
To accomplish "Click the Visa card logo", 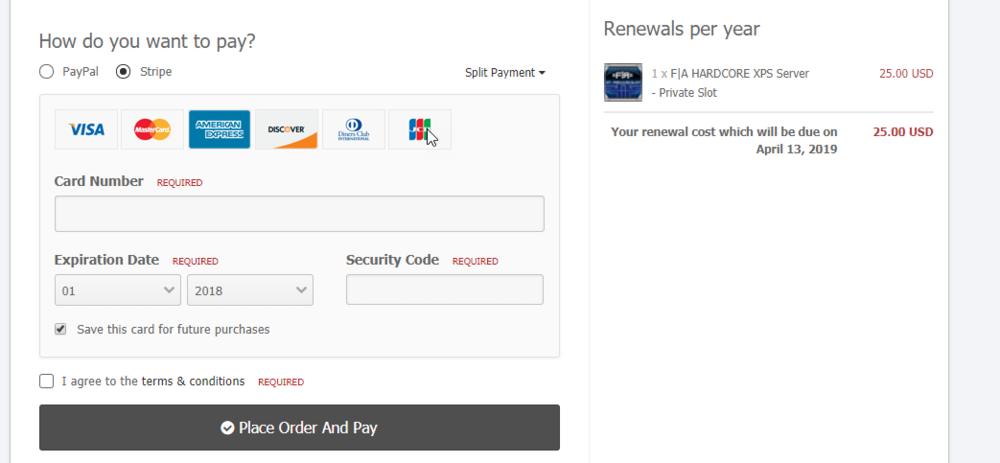I will [86, 129].
